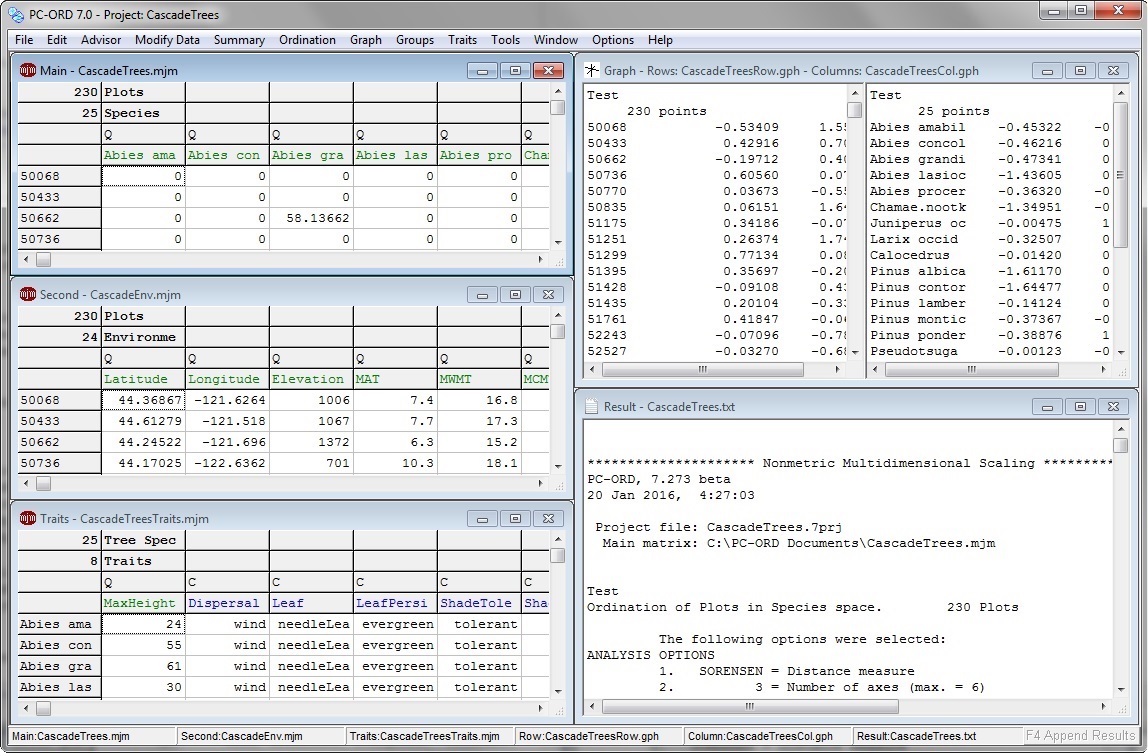This screenshot has height=753, width=1148.
Task: Click the Traits matrix window icon
Action: click(x=28, y=519)
